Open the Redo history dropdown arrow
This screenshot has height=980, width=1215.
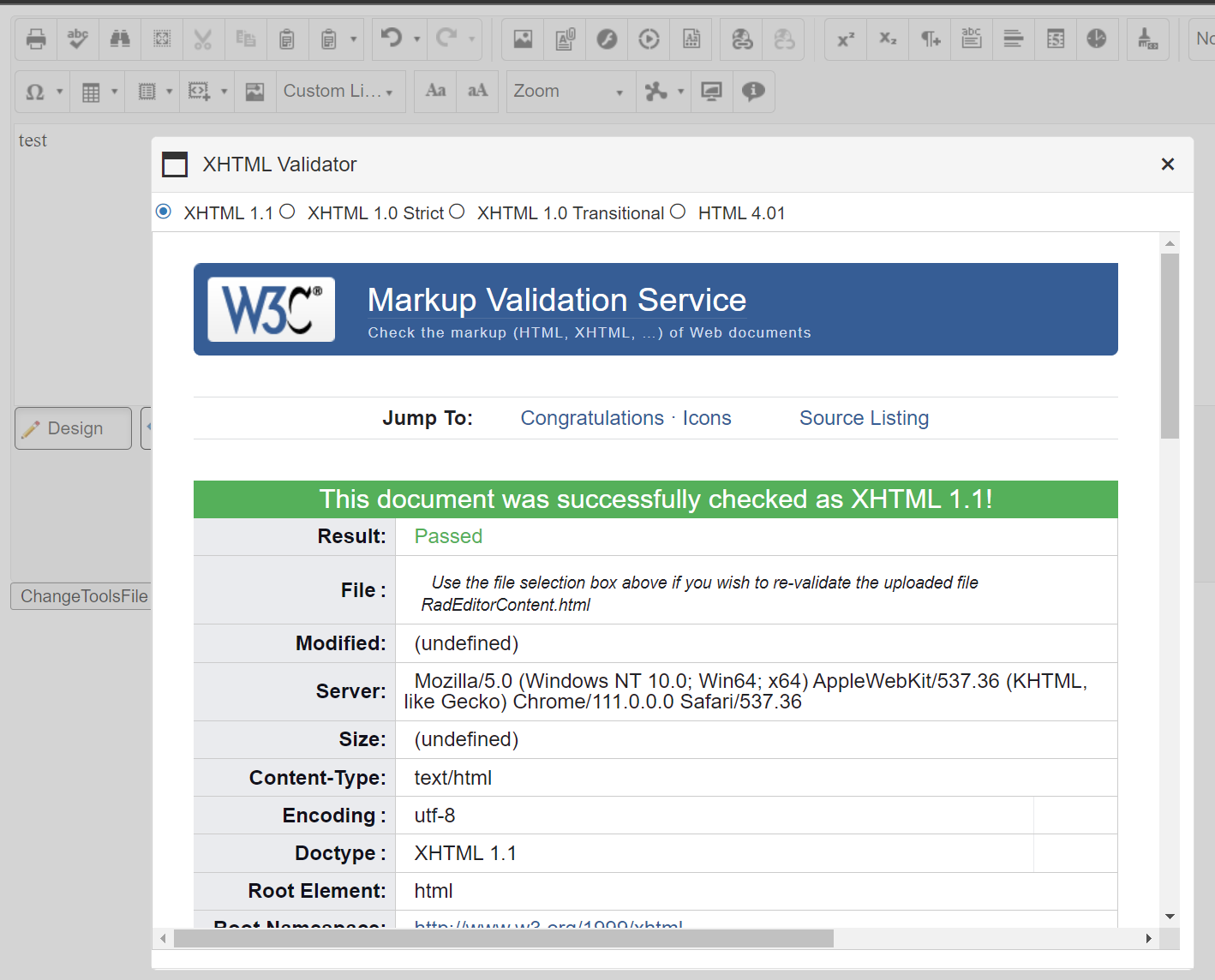point(471,39)
